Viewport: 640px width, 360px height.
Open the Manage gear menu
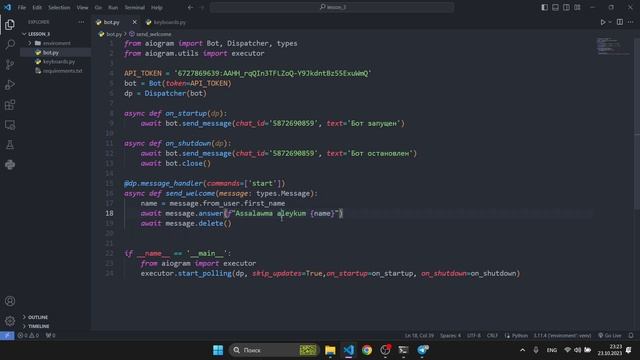click(10, 321)
